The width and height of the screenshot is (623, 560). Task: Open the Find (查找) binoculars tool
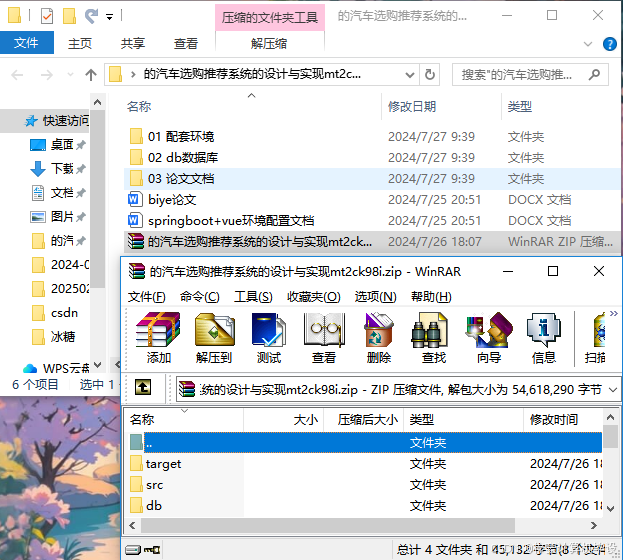433,338
